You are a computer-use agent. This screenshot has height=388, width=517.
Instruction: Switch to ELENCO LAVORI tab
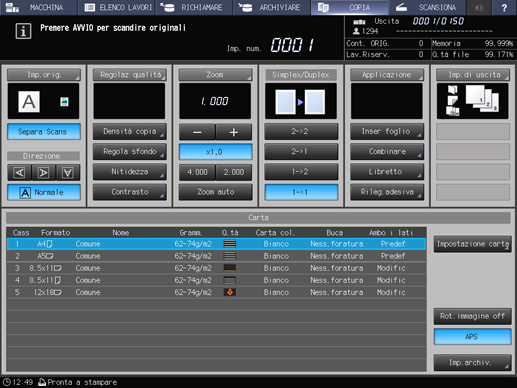[x=117, y=7]
